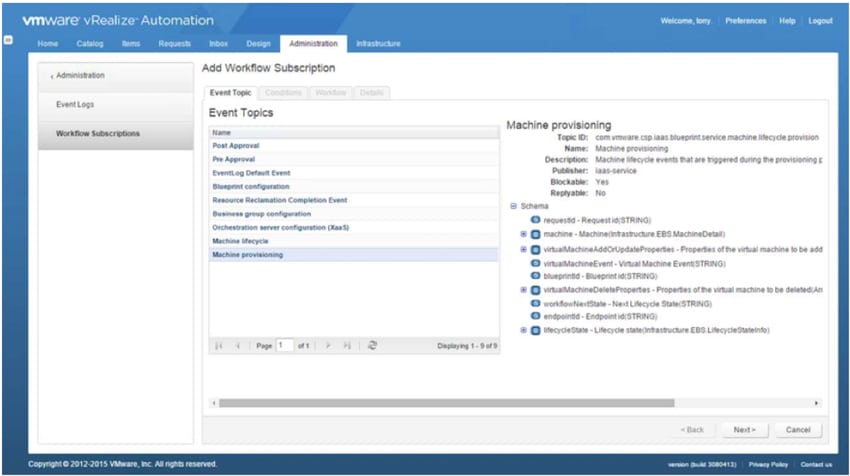Screen dimensions: 850x476
Task: Expand the lifecycleState node
Action: 523,330
